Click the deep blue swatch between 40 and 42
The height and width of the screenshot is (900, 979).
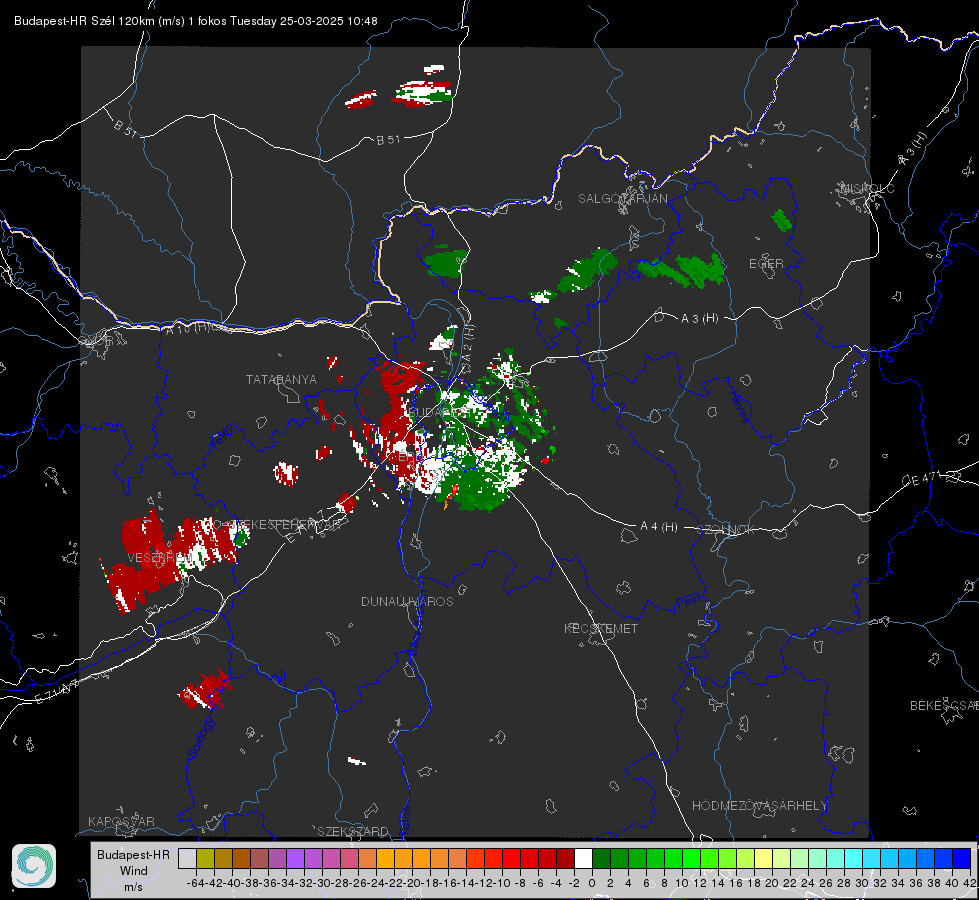(x=961, y=859)
